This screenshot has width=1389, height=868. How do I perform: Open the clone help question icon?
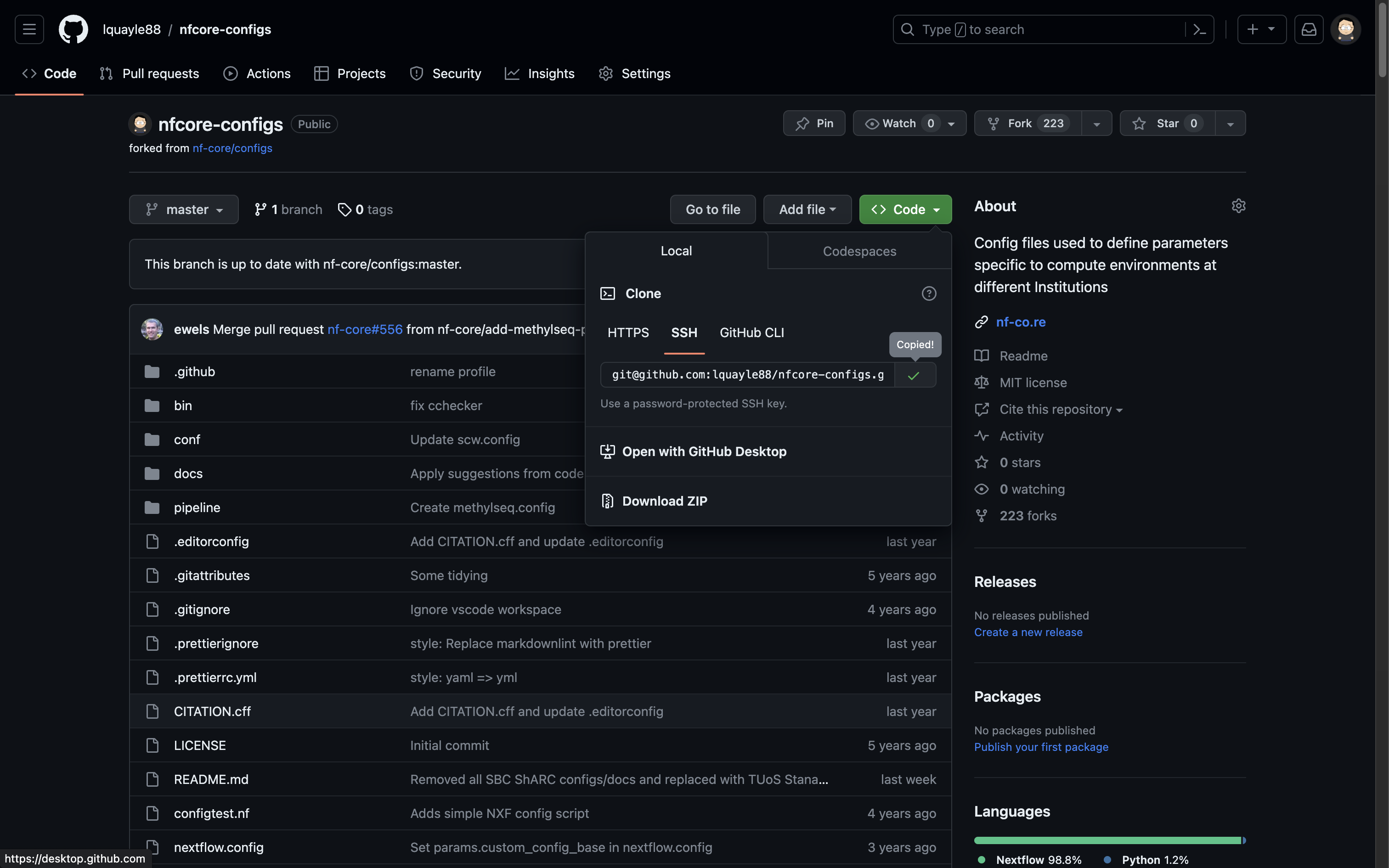929,293
